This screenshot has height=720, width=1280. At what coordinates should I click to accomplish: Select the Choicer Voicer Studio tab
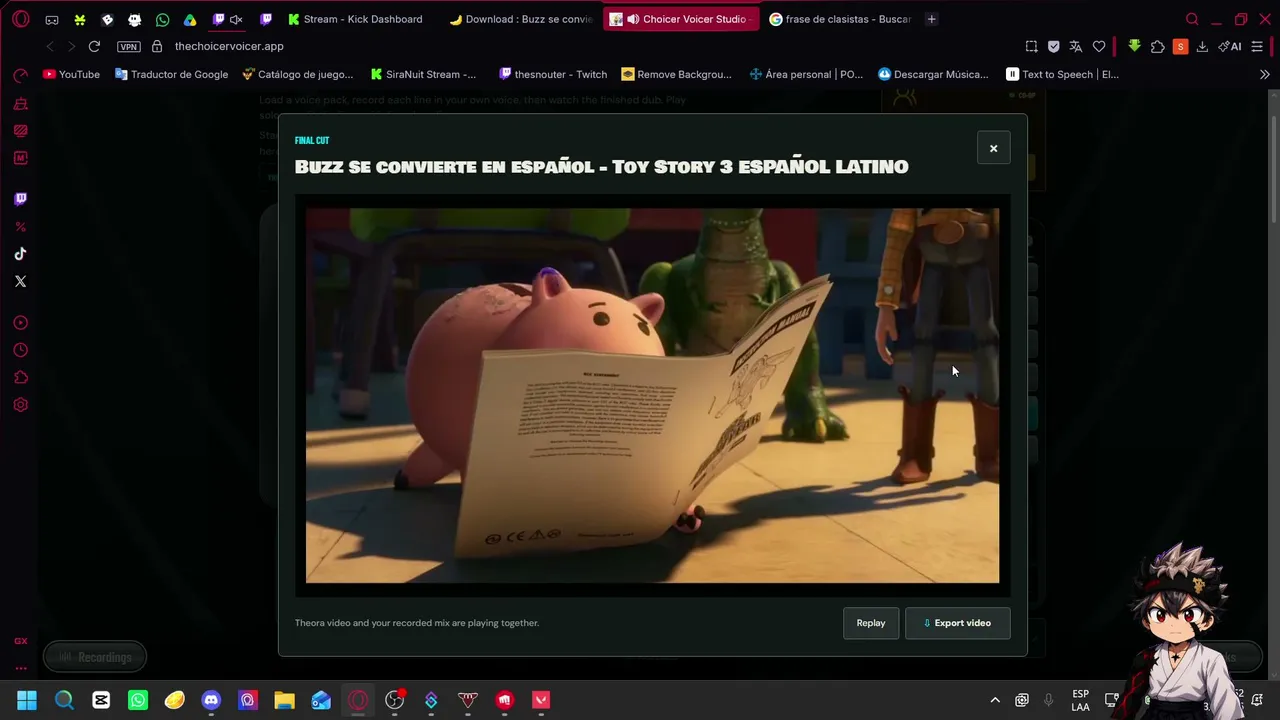coord(681,19)
